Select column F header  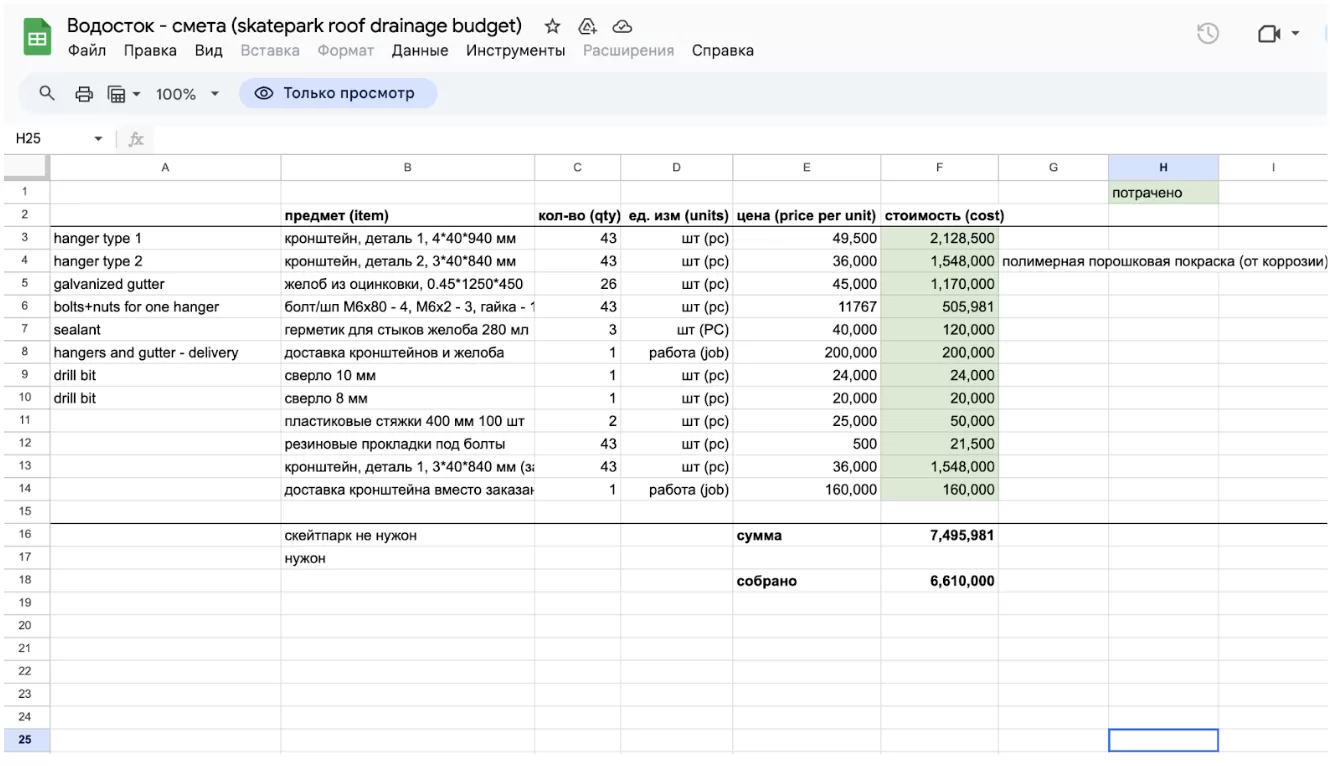[939, 168]
